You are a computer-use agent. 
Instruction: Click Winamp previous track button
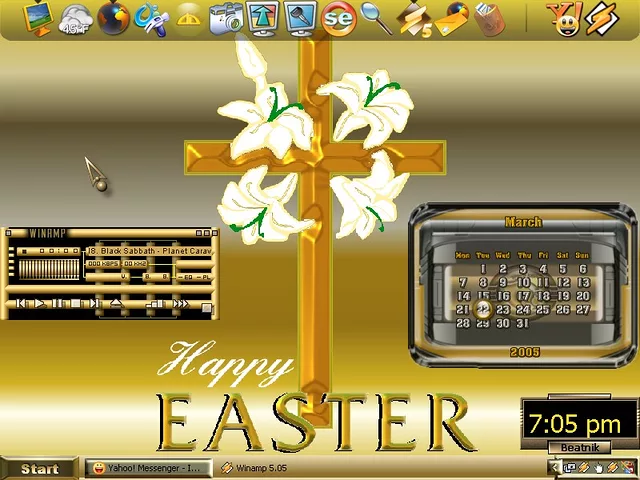21,303
